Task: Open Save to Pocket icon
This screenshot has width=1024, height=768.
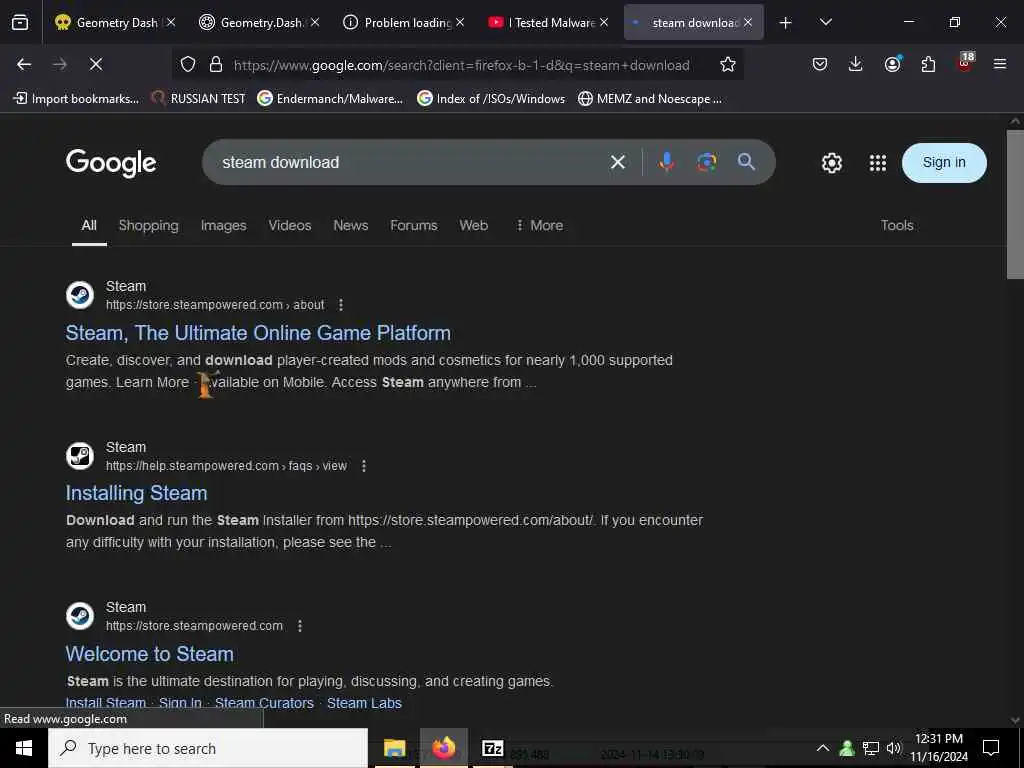Action: 820,64
